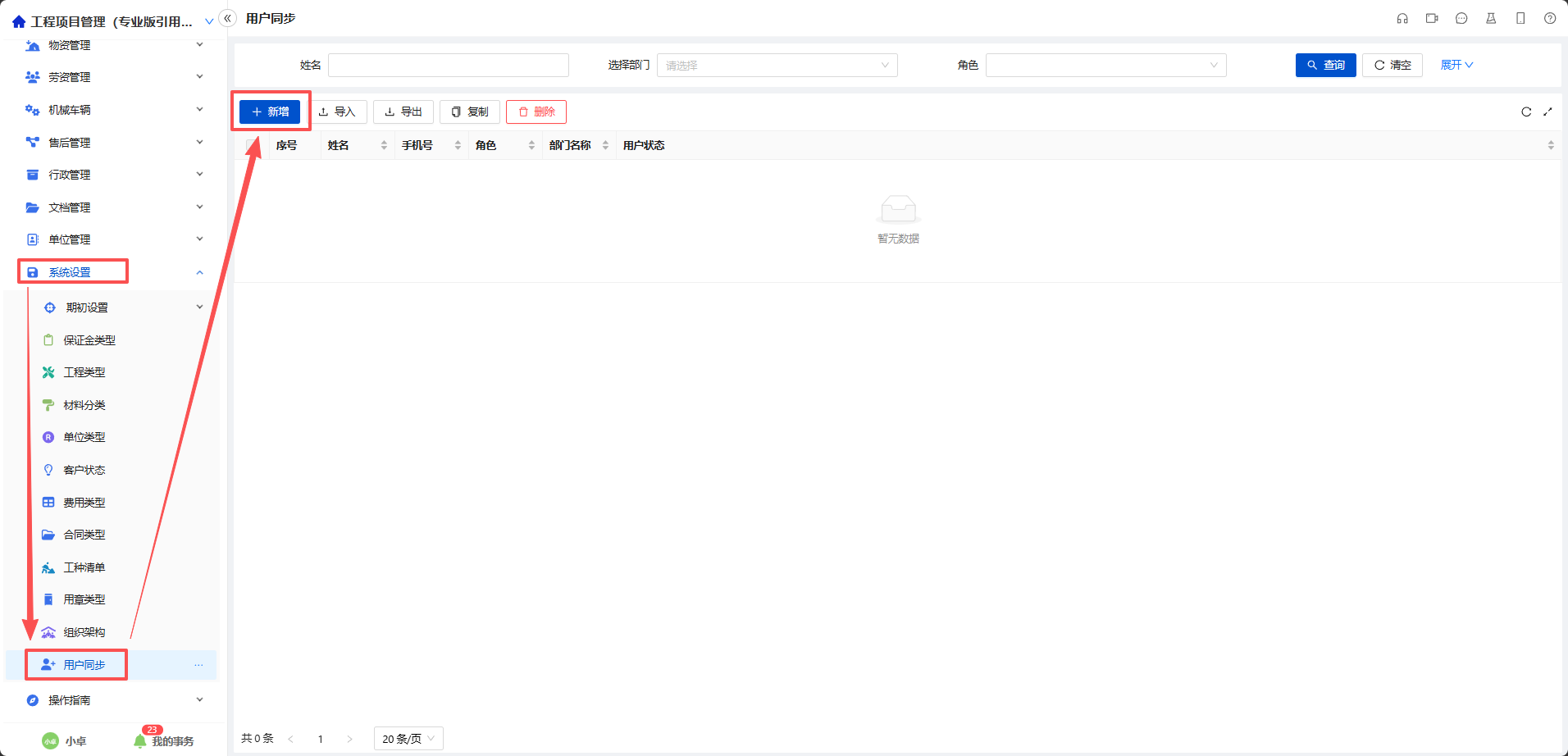Click the 小卓 assistant avatar icon

click(x=51, y=741)
